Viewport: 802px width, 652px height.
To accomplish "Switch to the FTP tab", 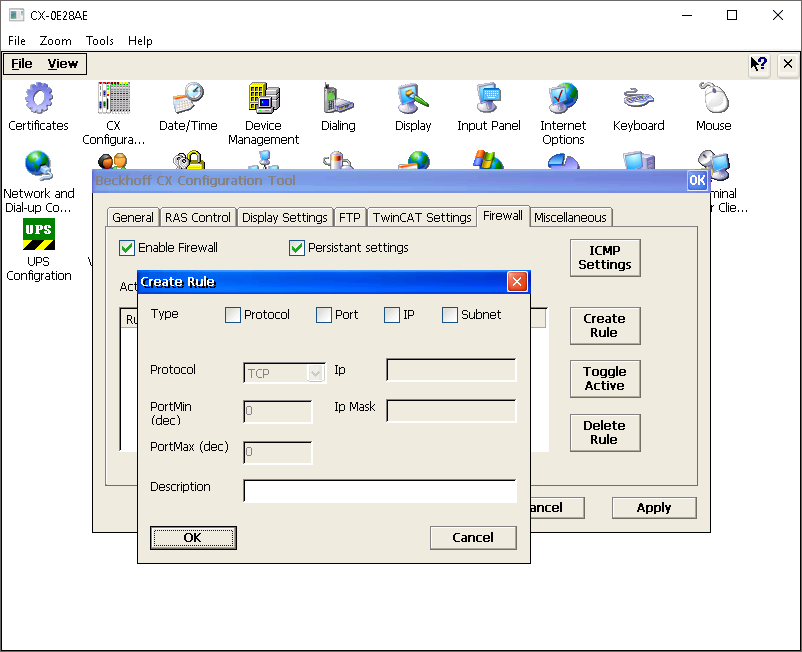I will (x=350, y=217).
